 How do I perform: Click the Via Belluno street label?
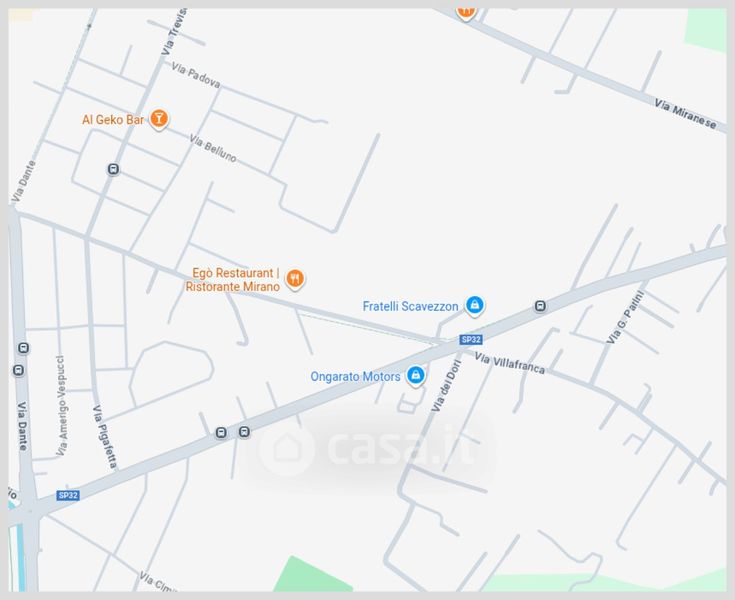[213, 148]
